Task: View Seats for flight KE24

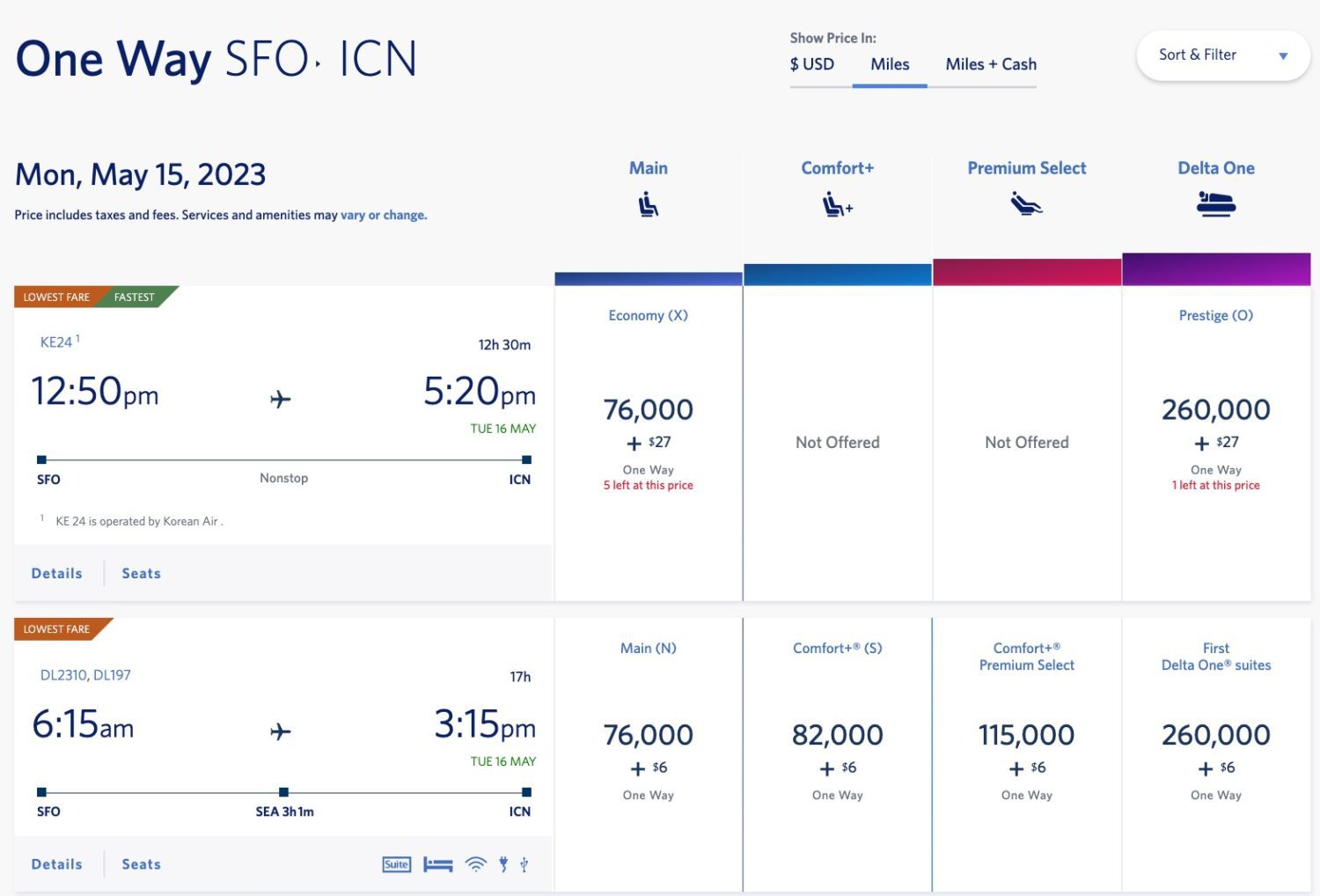Action: pyautogui.click(x=142, y=573)
